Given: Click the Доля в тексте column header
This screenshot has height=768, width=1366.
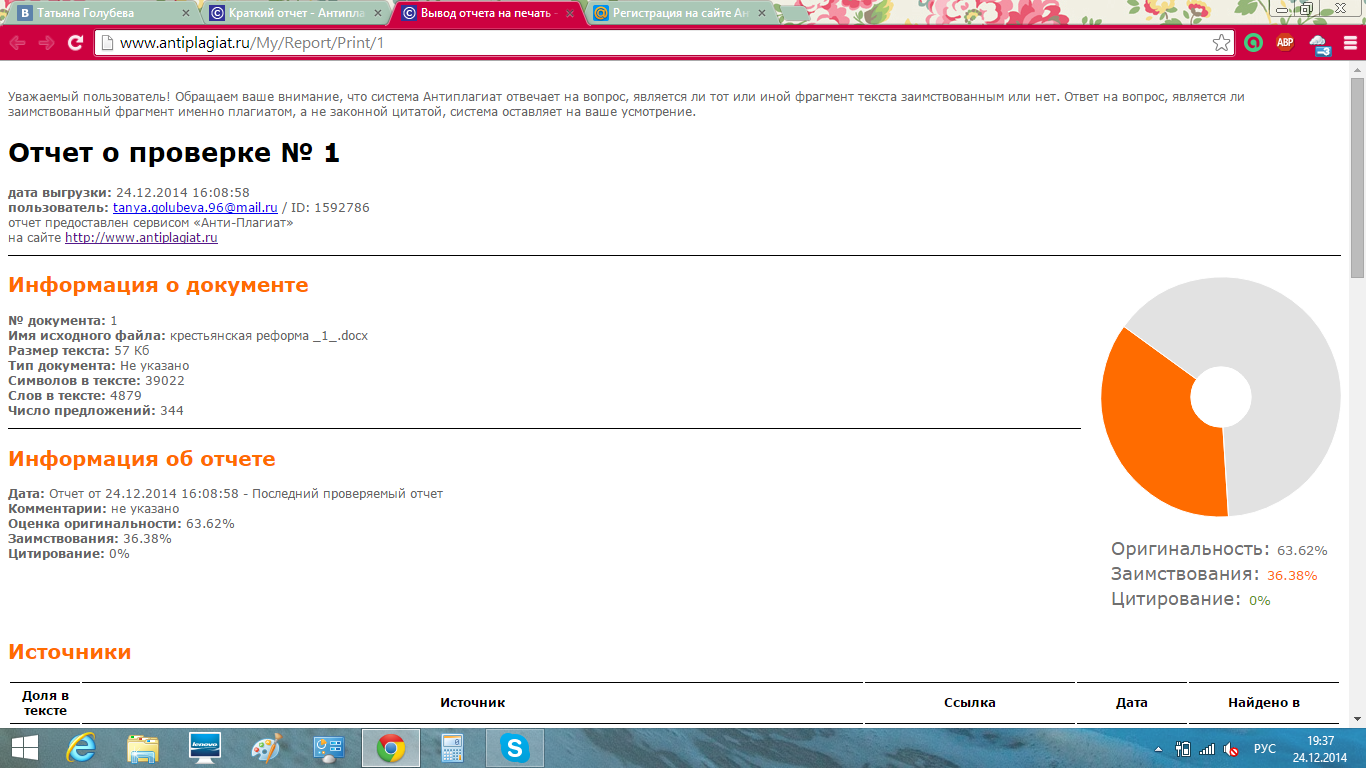Looking at the screenshot, I should 45,703.
